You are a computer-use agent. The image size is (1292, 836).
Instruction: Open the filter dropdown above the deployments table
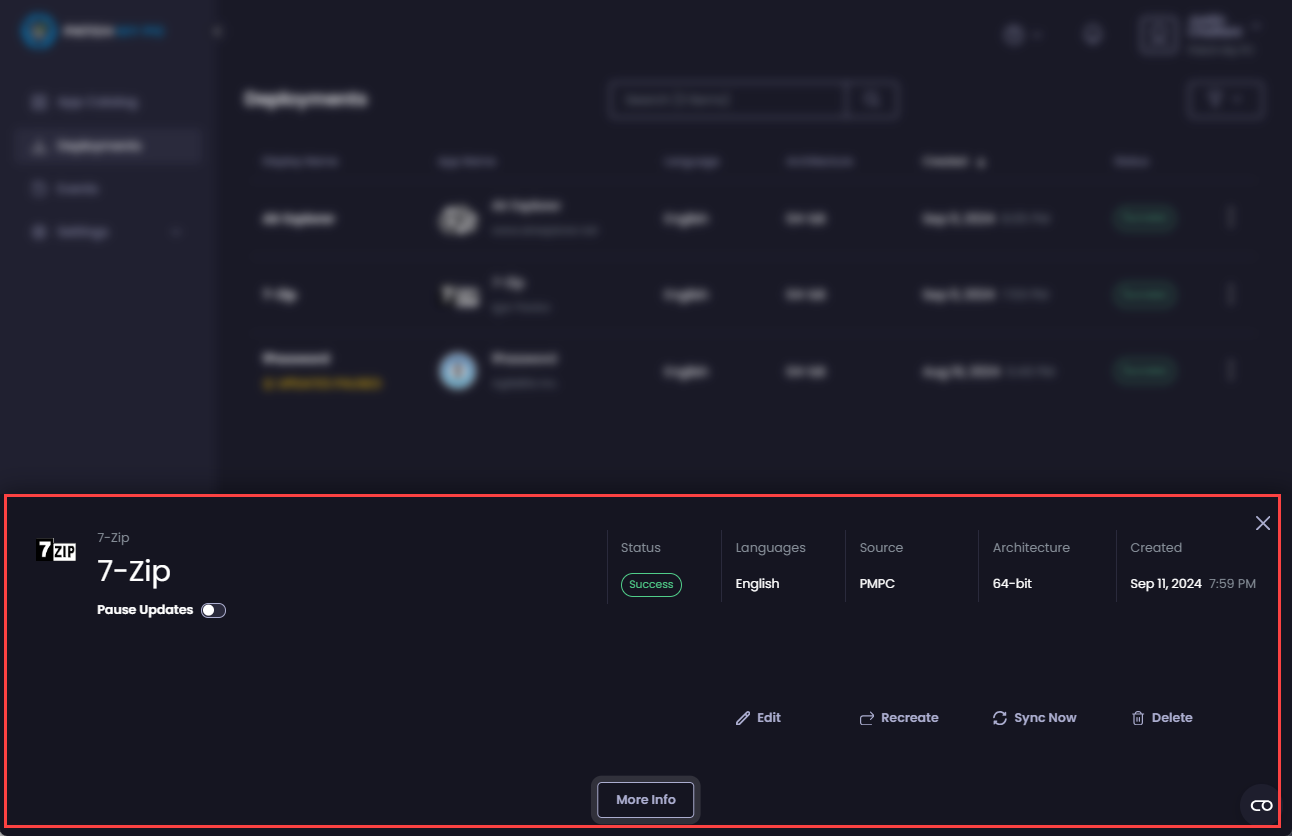1225,99
